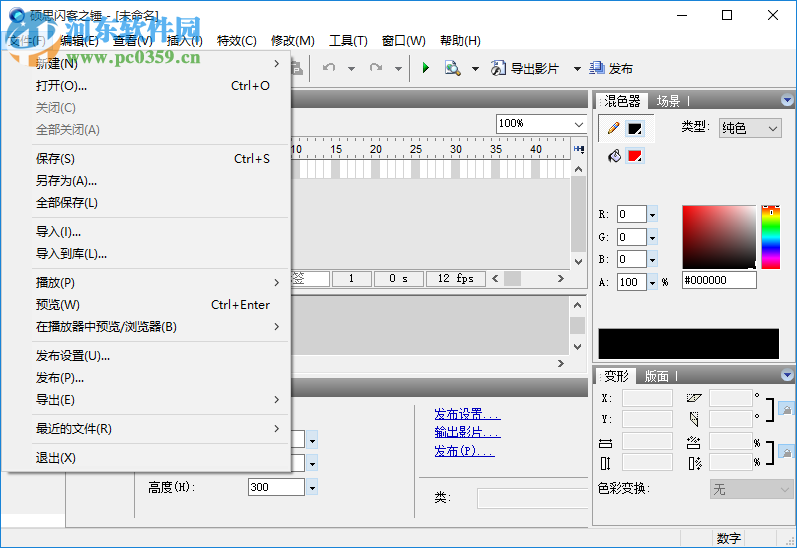Expand the 导出(E) submenu
This screenshot has width=797, height=548.
pyautogui.click(x=161, y=400)
